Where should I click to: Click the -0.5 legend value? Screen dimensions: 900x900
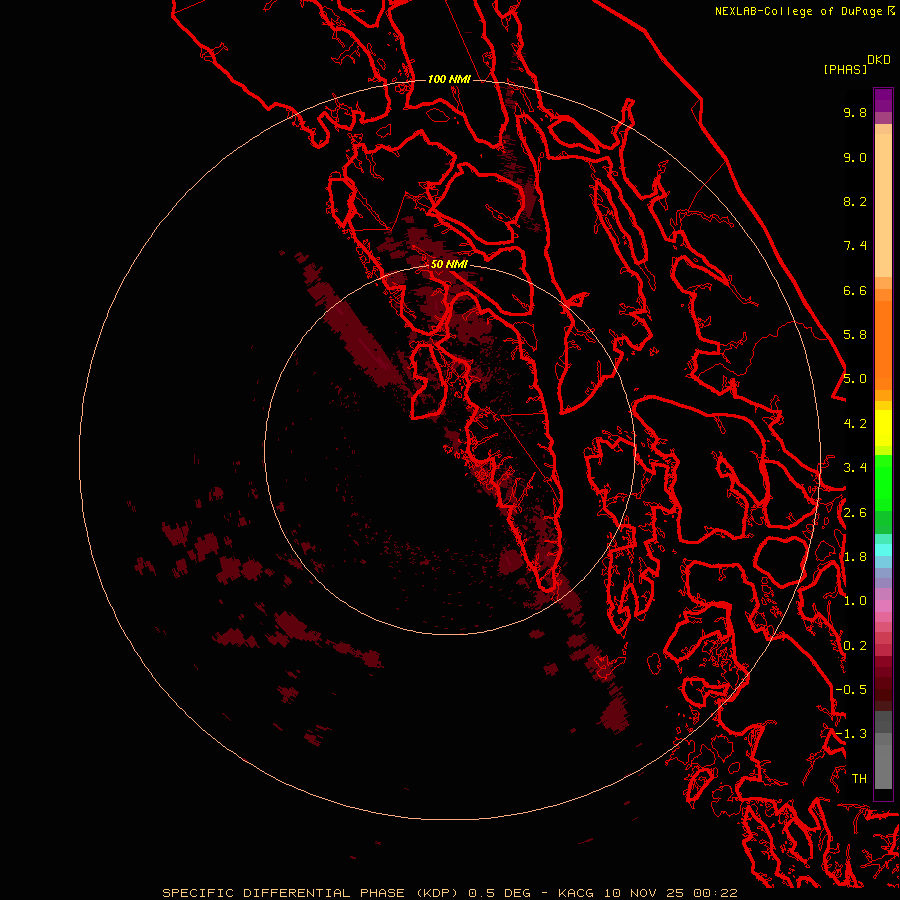pos(851,690)
